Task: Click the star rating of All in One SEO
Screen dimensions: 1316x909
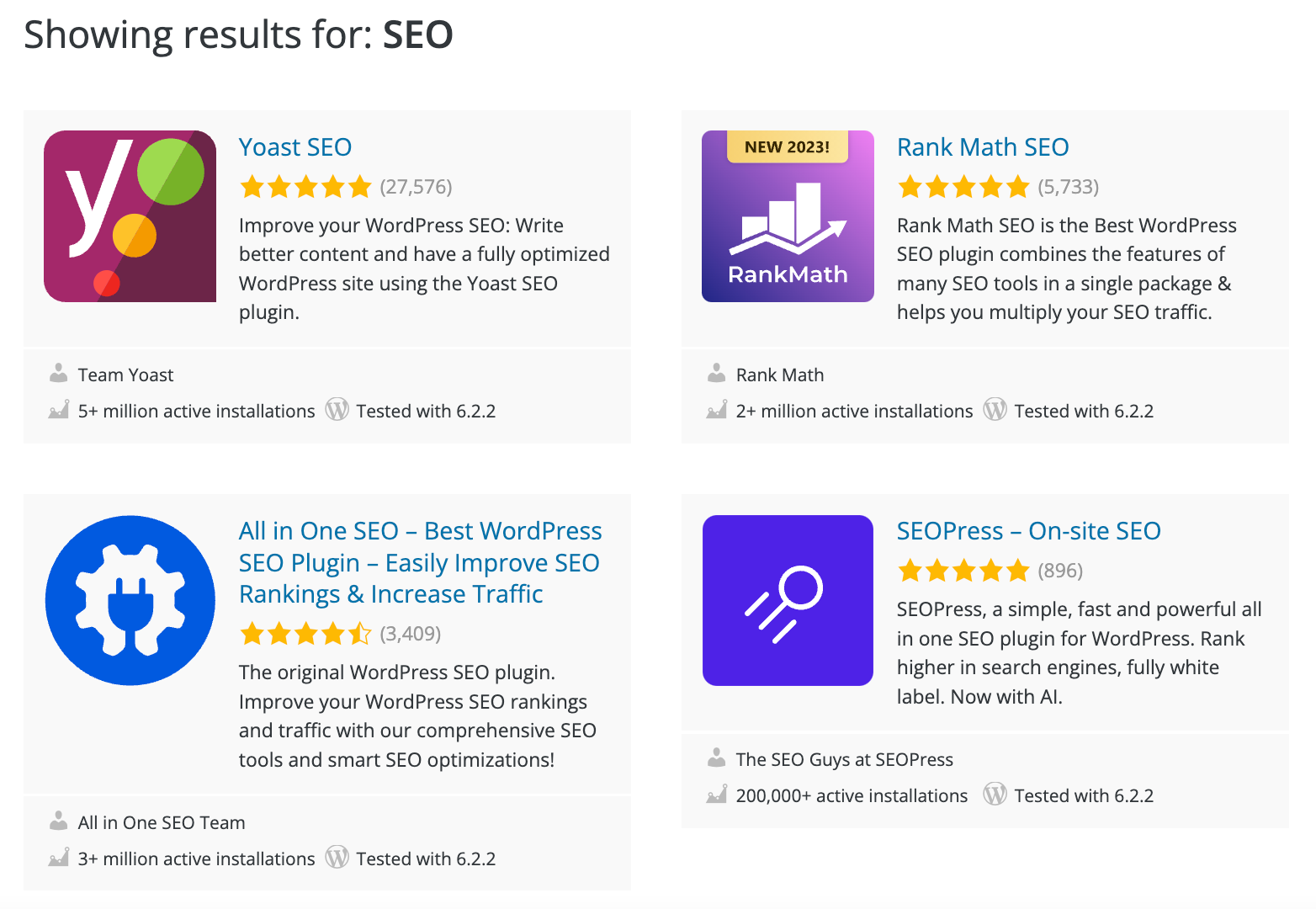Action: (306, 633)
